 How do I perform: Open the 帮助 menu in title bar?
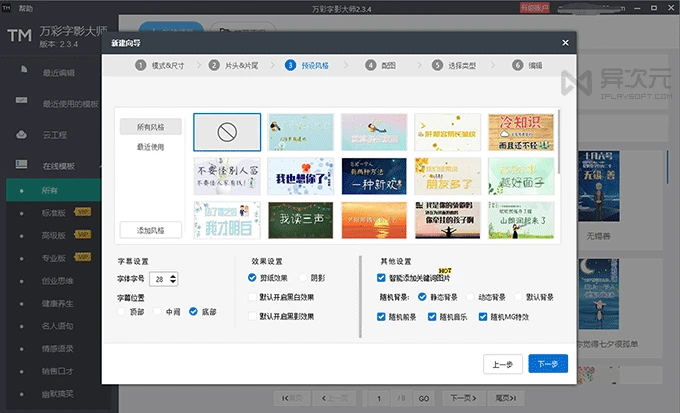tap(26, 8)
